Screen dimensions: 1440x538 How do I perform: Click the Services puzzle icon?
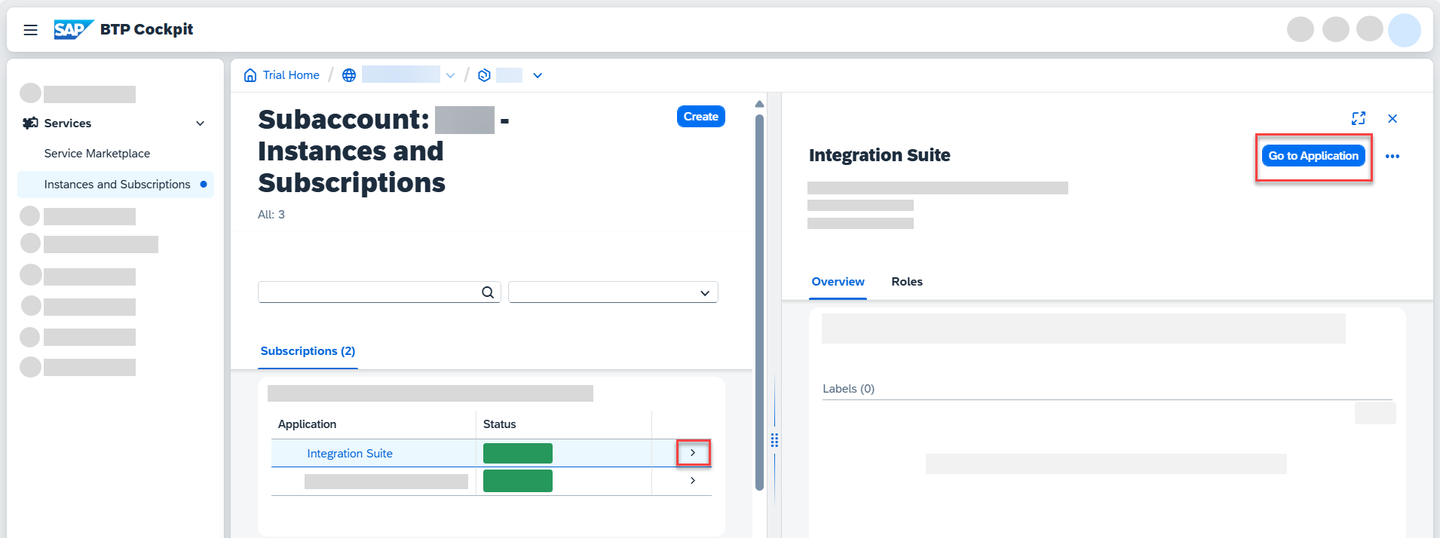tap(30, 123)
